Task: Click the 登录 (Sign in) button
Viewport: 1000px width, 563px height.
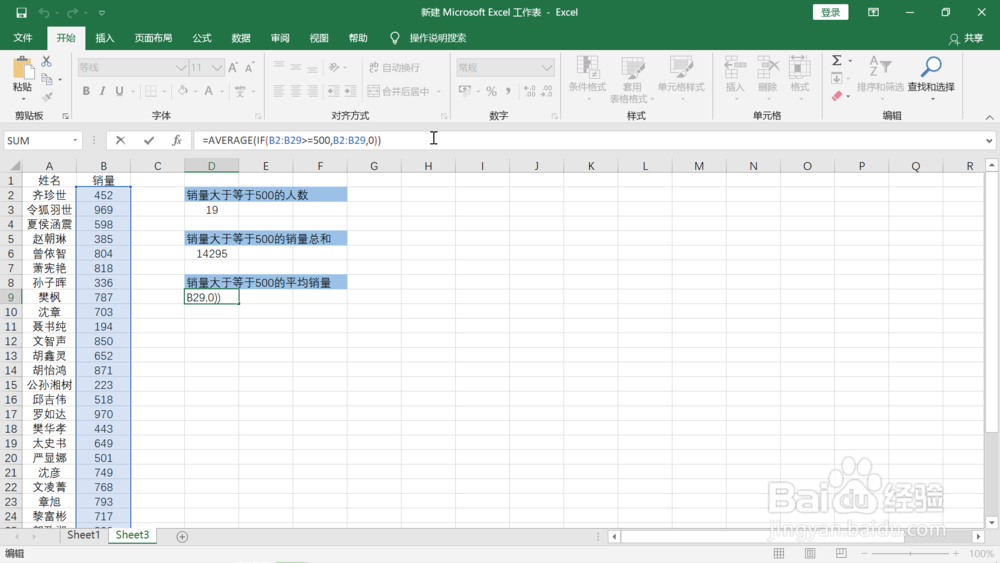Action: tap(830, 12)
